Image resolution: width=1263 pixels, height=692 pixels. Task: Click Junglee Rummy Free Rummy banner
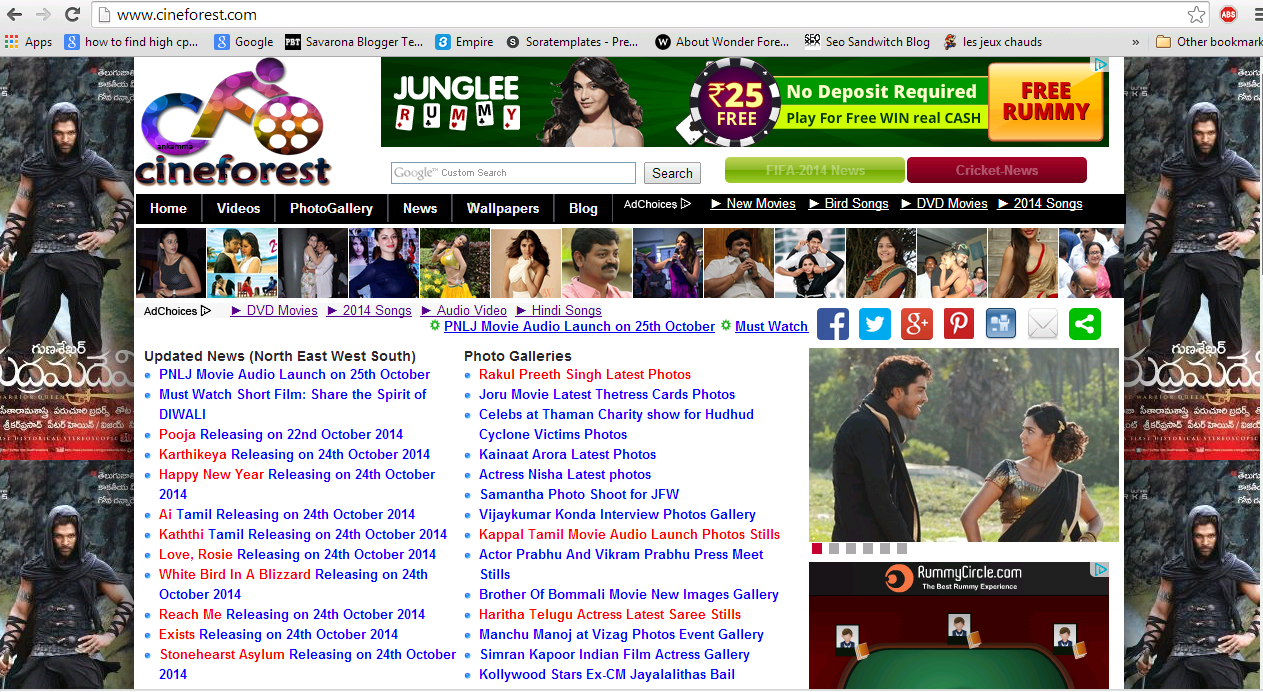(x=745, y=102)
